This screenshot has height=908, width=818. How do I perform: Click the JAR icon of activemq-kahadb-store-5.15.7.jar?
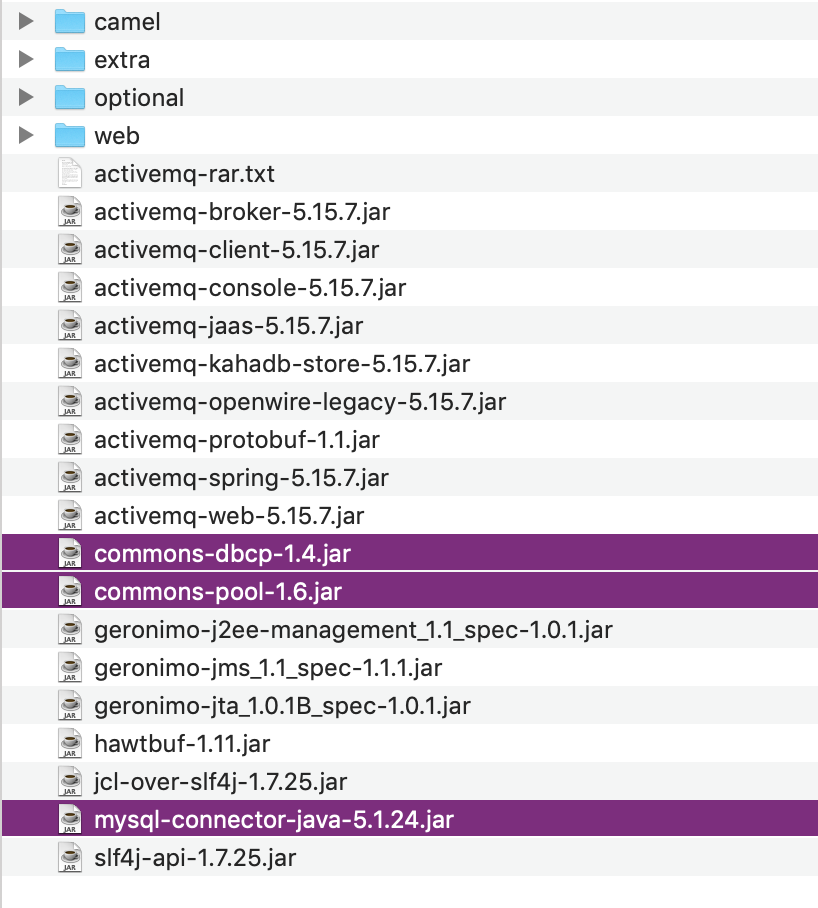[70, 363]
